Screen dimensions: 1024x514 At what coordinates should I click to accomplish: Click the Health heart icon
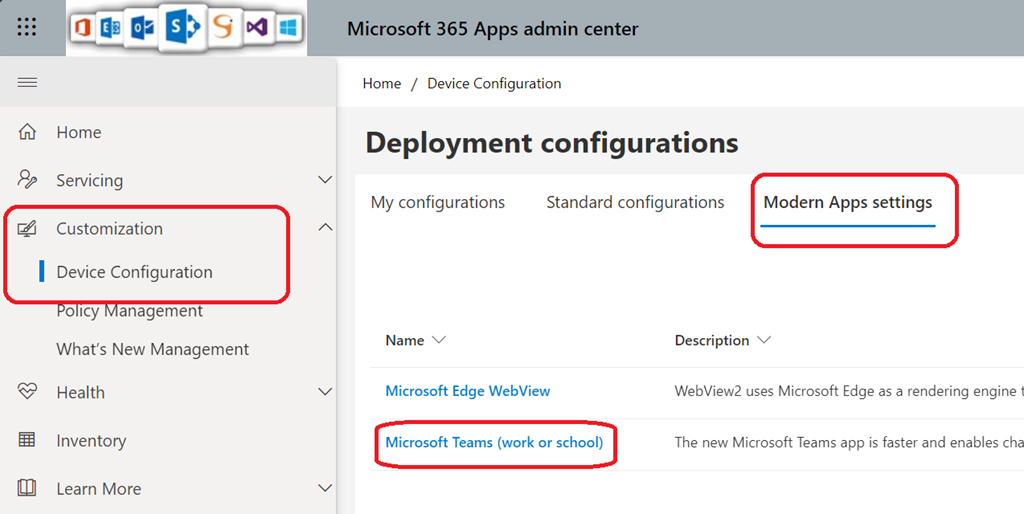click(27, 392)
